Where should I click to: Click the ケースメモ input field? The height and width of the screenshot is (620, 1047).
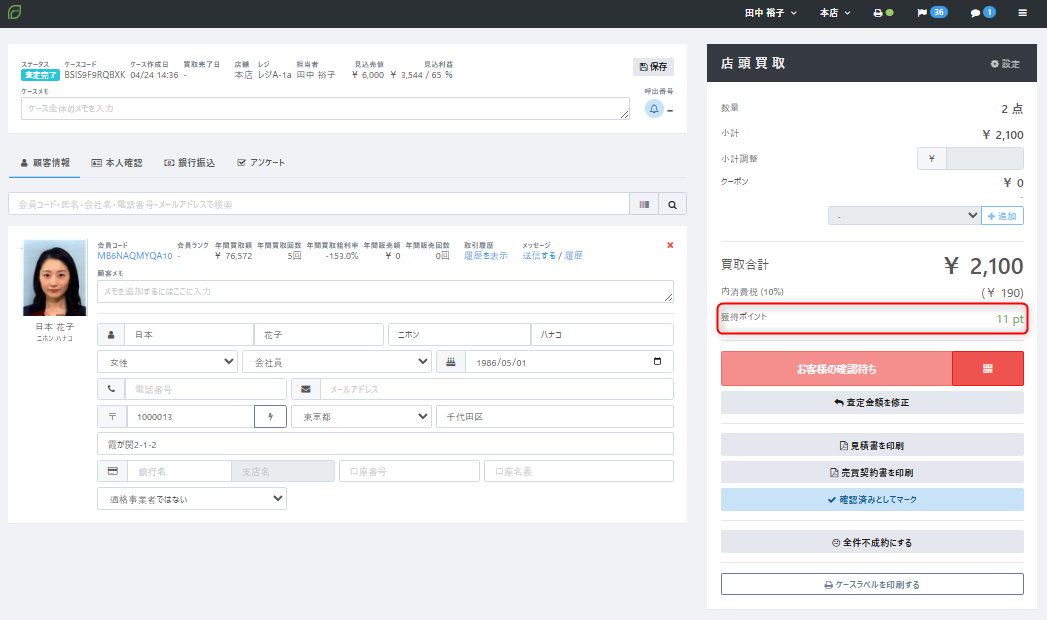pos(325,109)
